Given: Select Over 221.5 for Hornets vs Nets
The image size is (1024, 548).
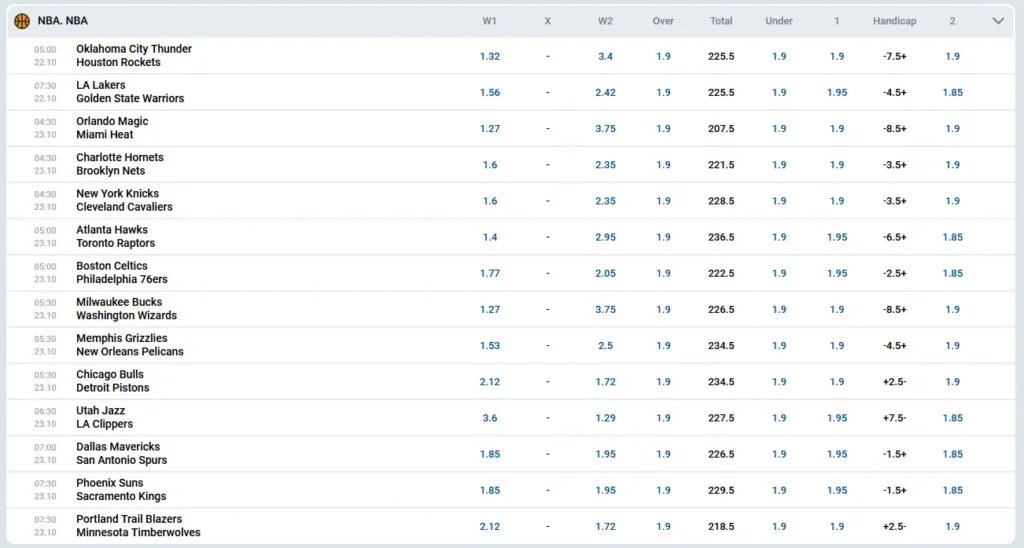Looking at the screenshot, I should point(663,165).
